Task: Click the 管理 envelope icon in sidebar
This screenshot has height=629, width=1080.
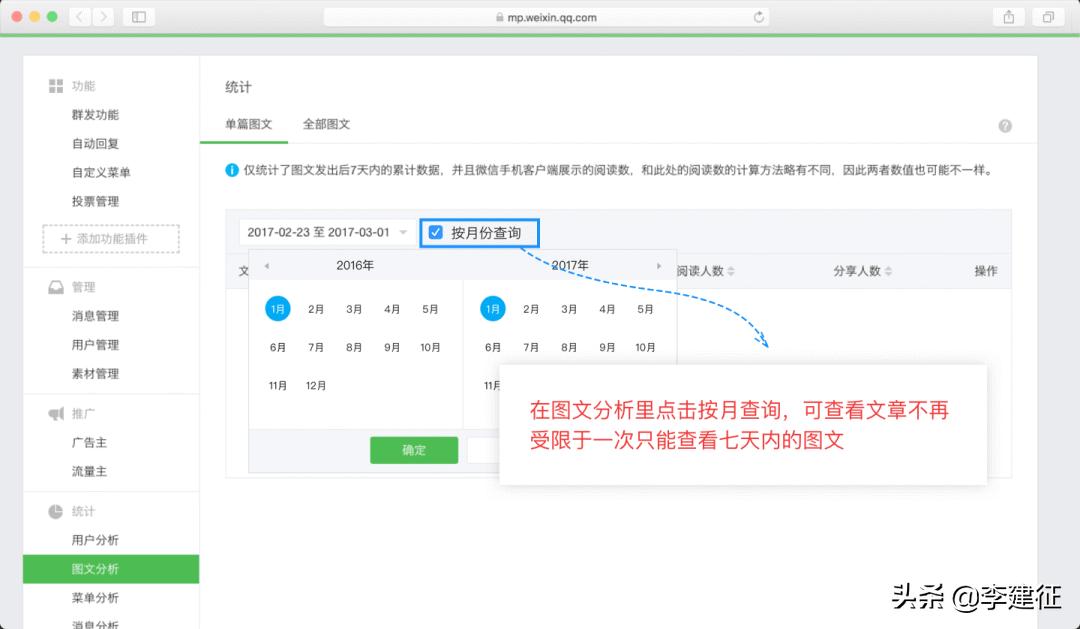Action: 56,287
